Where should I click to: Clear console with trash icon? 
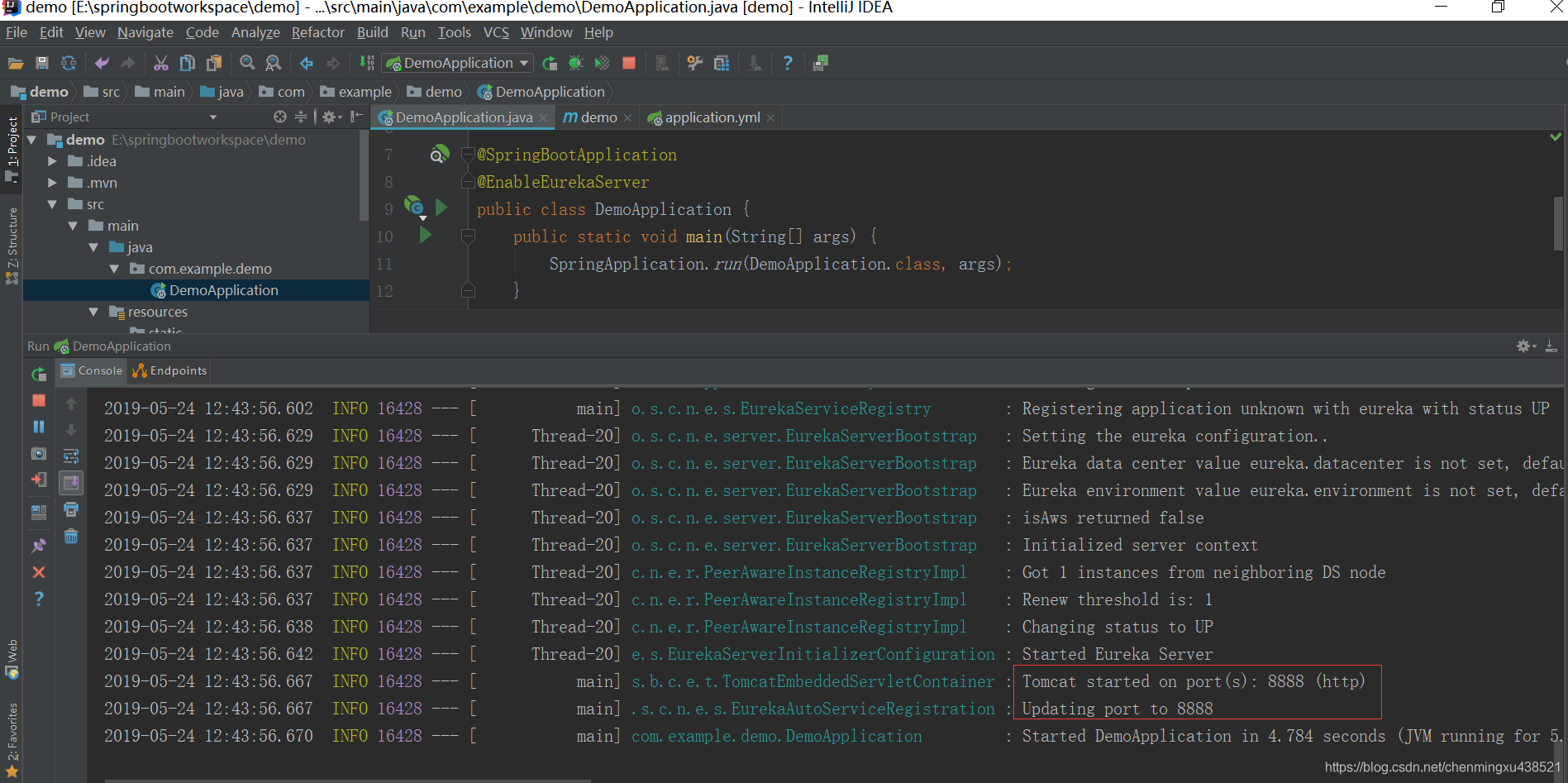pyautogui.click(x=71, y=537)
